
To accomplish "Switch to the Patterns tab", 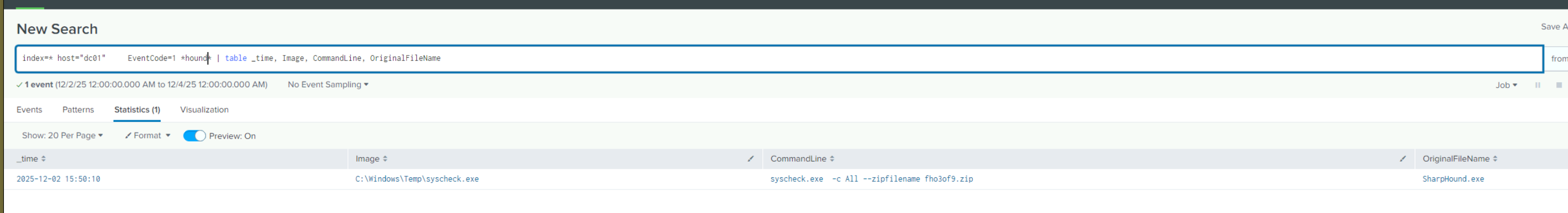I will (x=78, y=110).
